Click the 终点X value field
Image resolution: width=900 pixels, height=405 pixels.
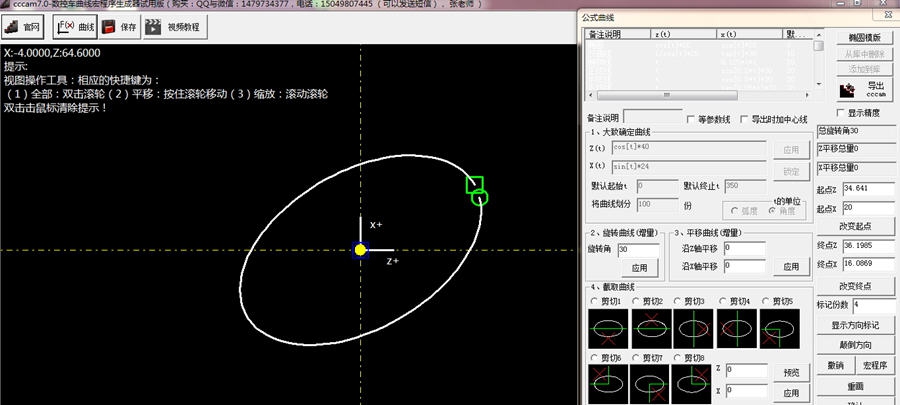(868, 264)
